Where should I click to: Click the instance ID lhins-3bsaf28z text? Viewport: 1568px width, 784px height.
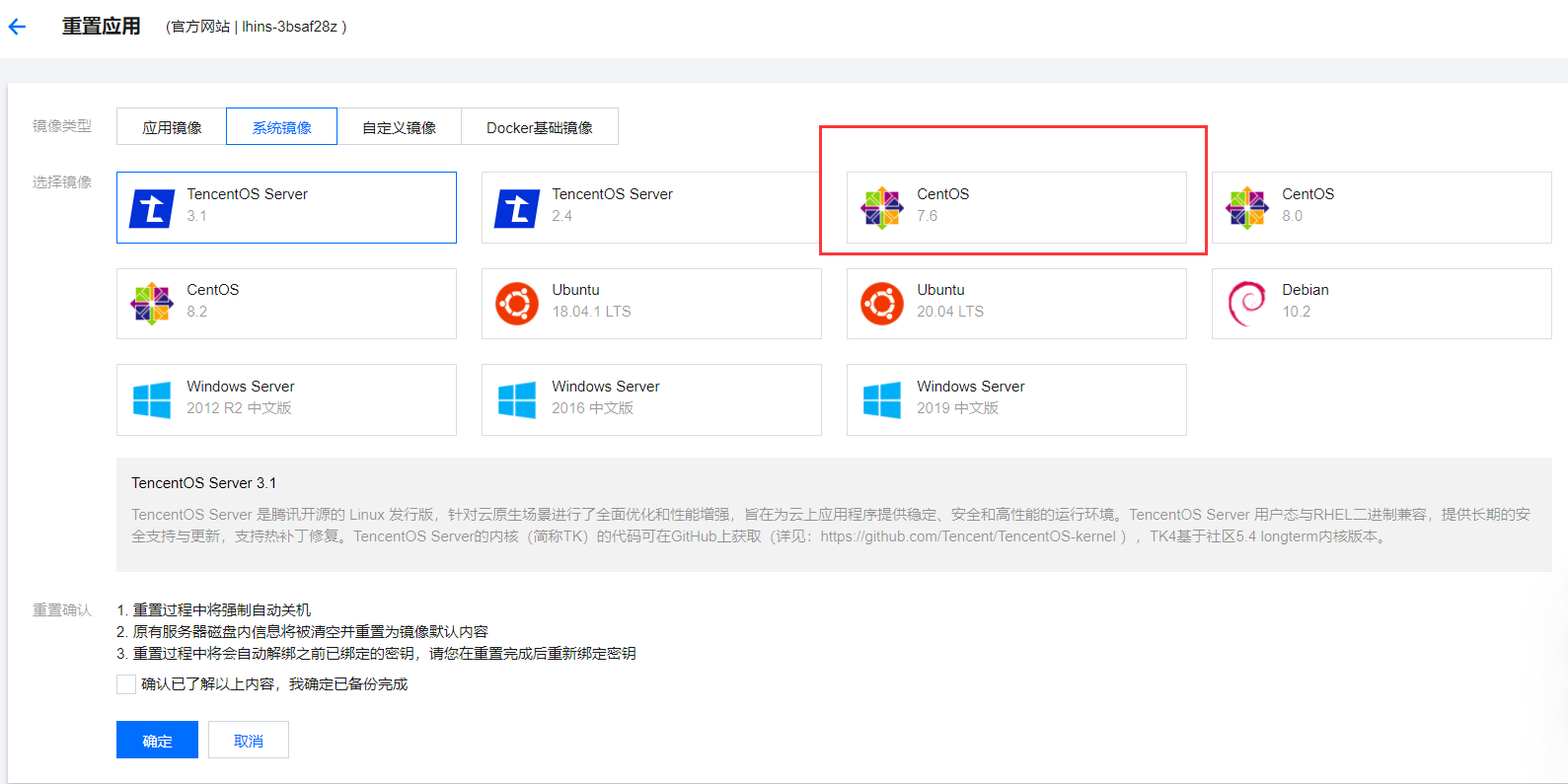pos(289,27)
